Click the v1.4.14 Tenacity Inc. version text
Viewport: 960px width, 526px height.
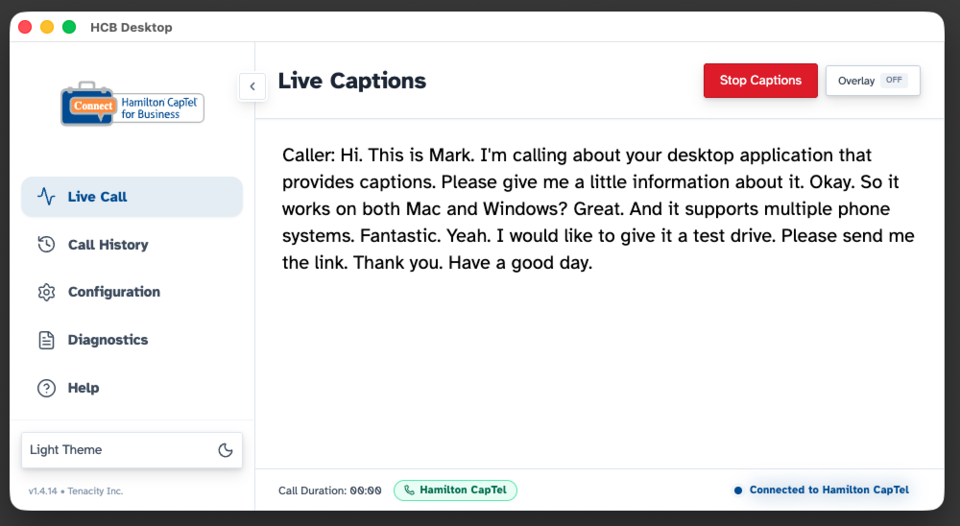coord(76,491)
